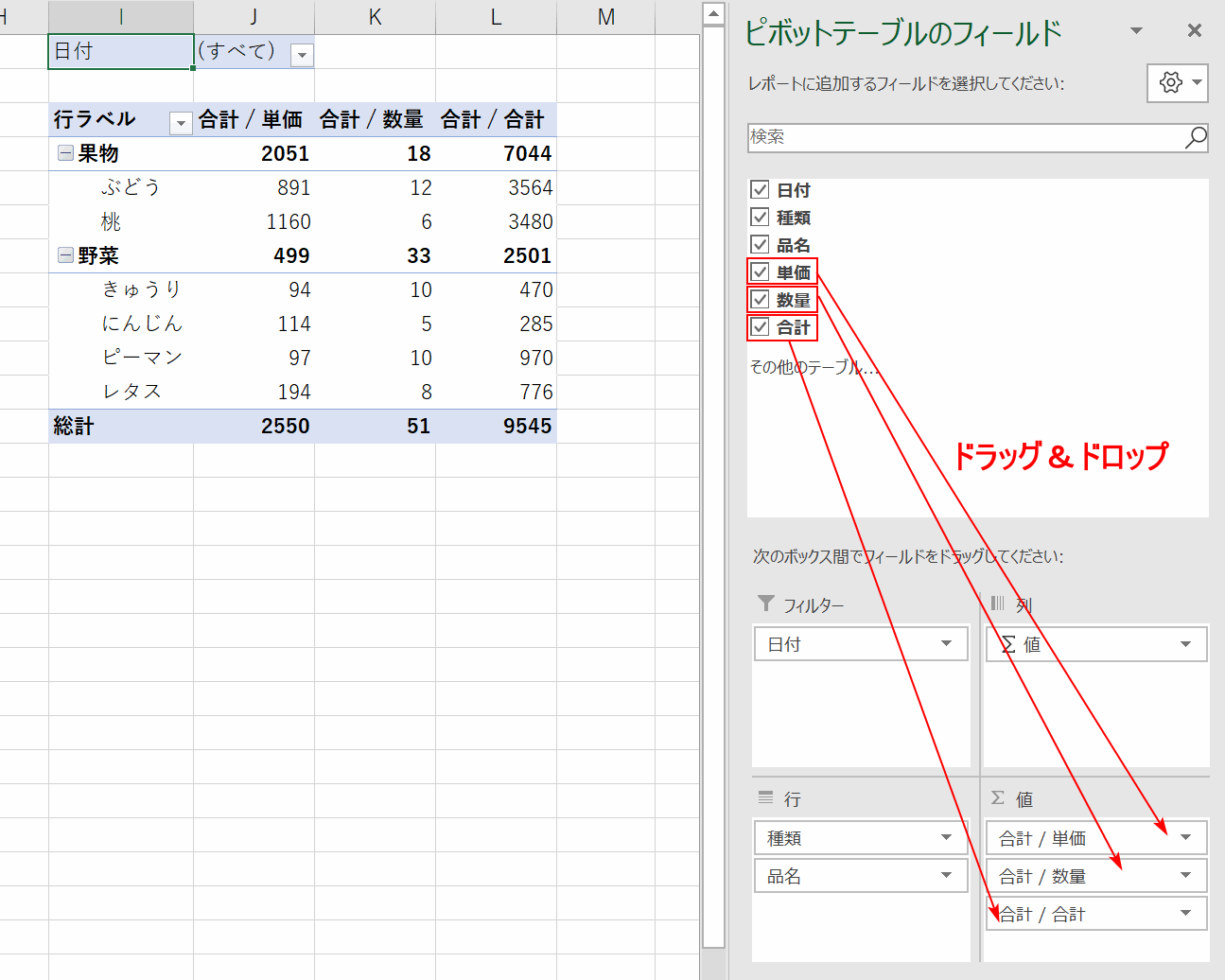This screenshot has height=980, width=1225.
Task: Collapse the 野菜 group in the pivot table
Action: click(65, 255)
